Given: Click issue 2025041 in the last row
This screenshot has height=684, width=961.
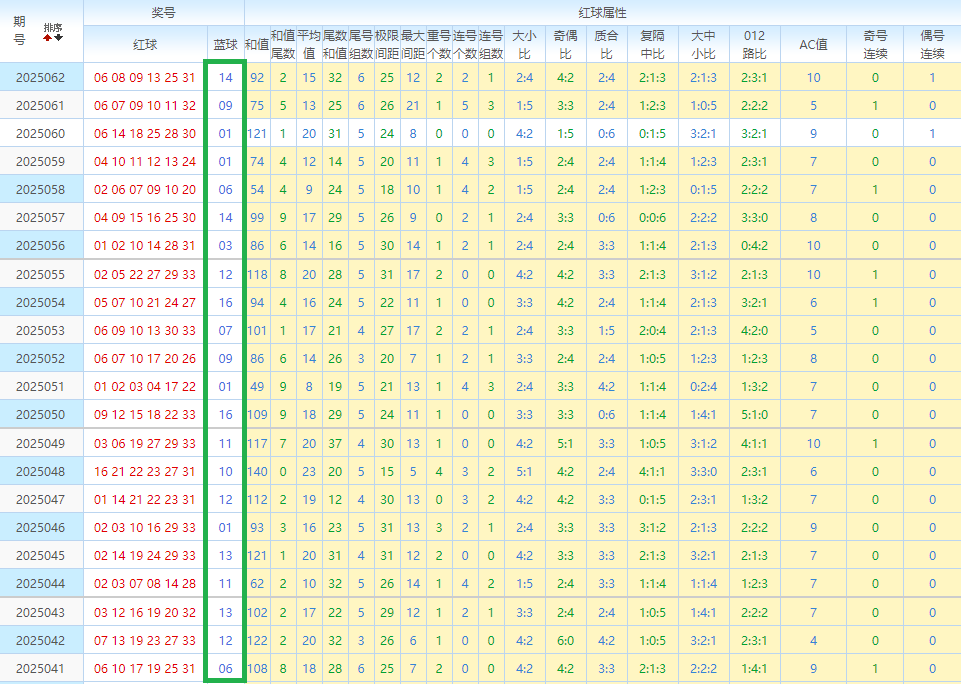Looking at the screenshot, I should (x=40, y=669).
